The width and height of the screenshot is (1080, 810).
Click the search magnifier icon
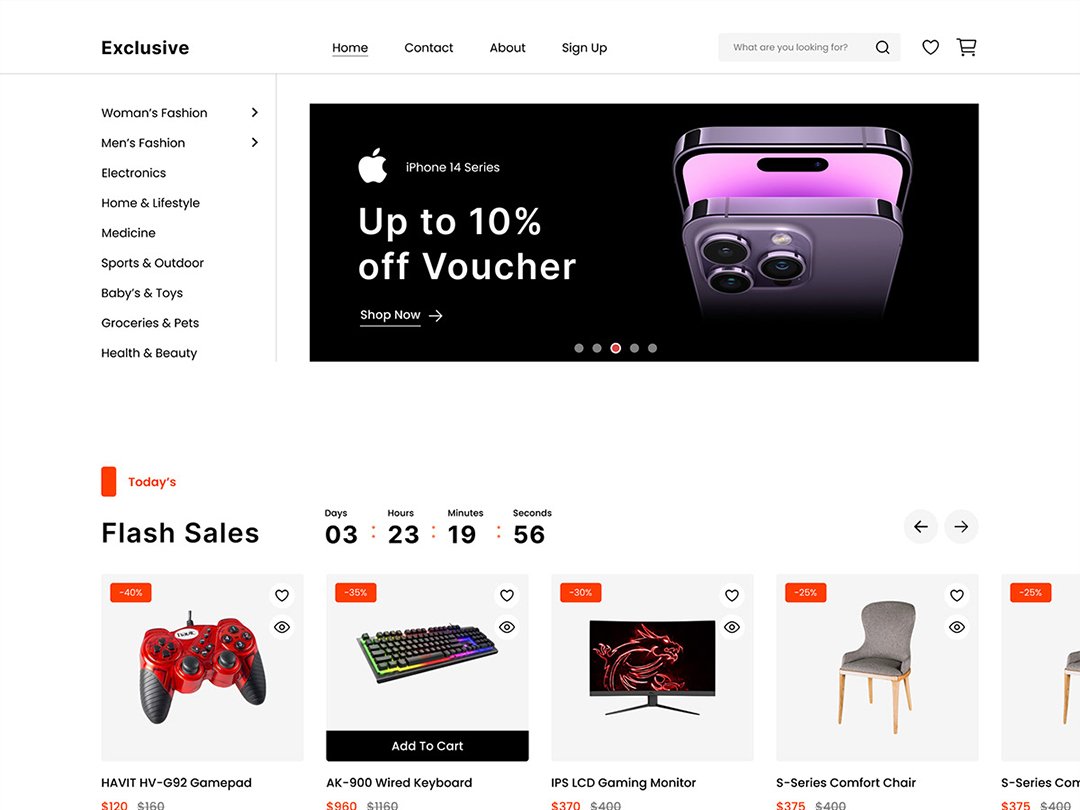tap(882, 48)
